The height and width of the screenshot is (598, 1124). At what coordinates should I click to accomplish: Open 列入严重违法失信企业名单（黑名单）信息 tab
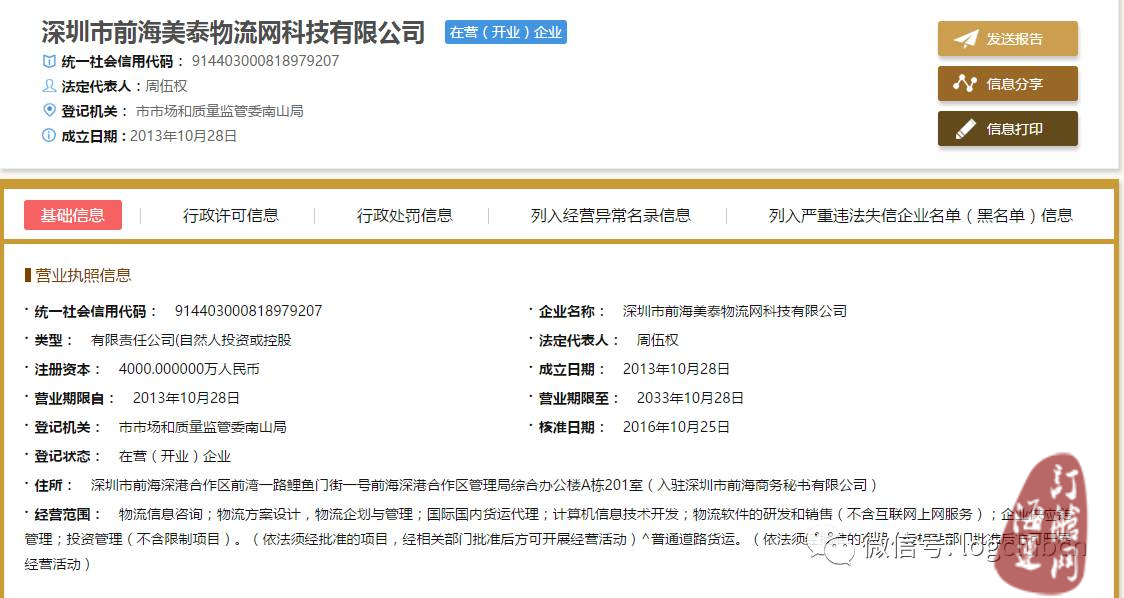(x=920, y=215)
